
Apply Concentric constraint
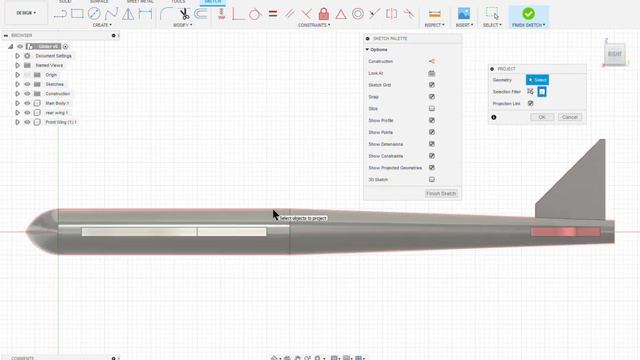pos(358,14)
